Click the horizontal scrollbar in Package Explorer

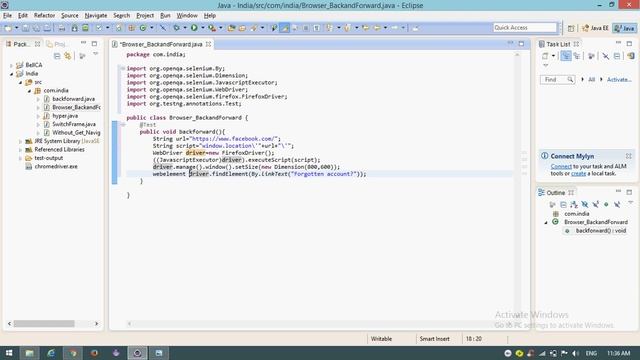point(44,324)
